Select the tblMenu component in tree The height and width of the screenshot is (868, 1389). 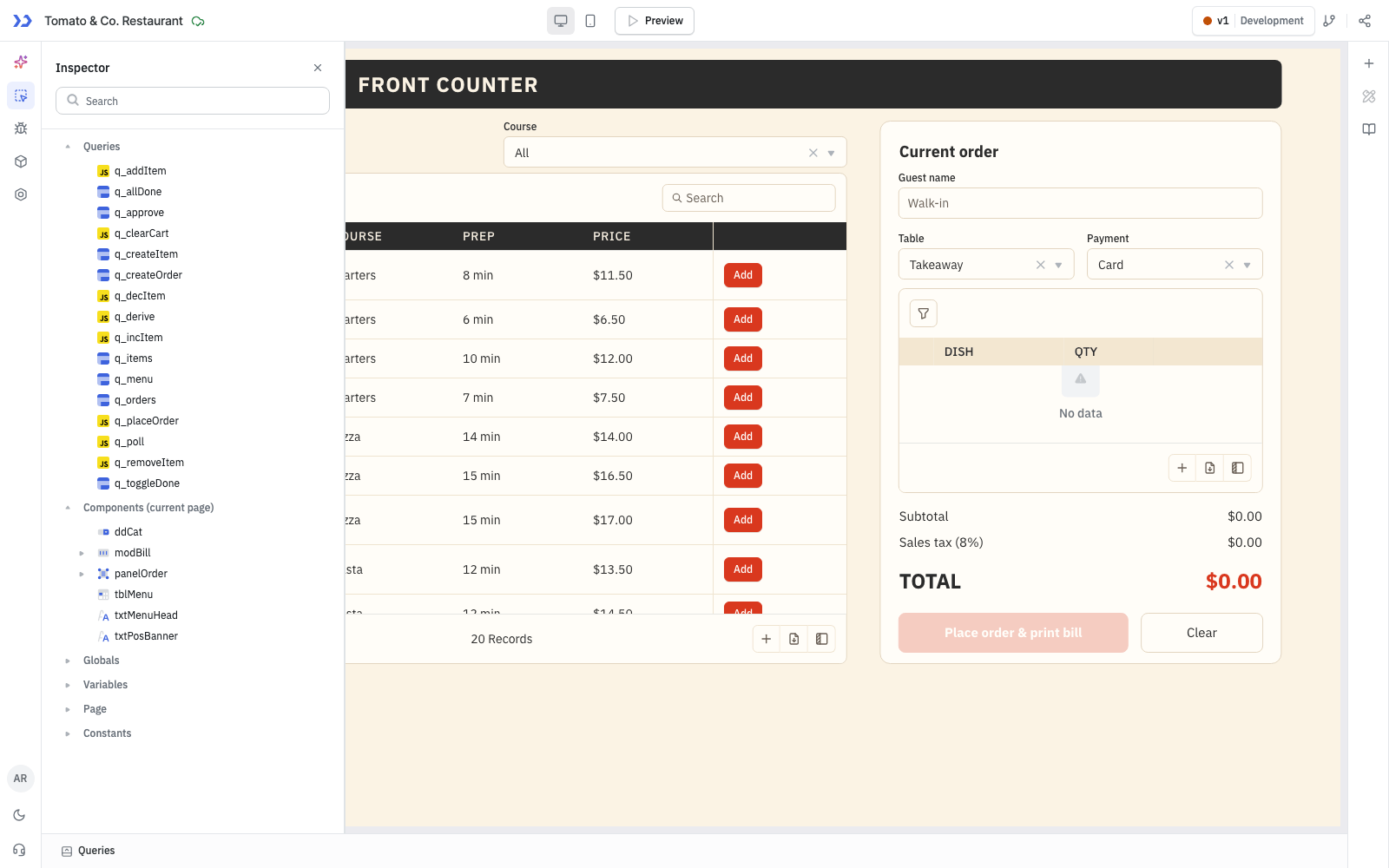tap(134, 595)
